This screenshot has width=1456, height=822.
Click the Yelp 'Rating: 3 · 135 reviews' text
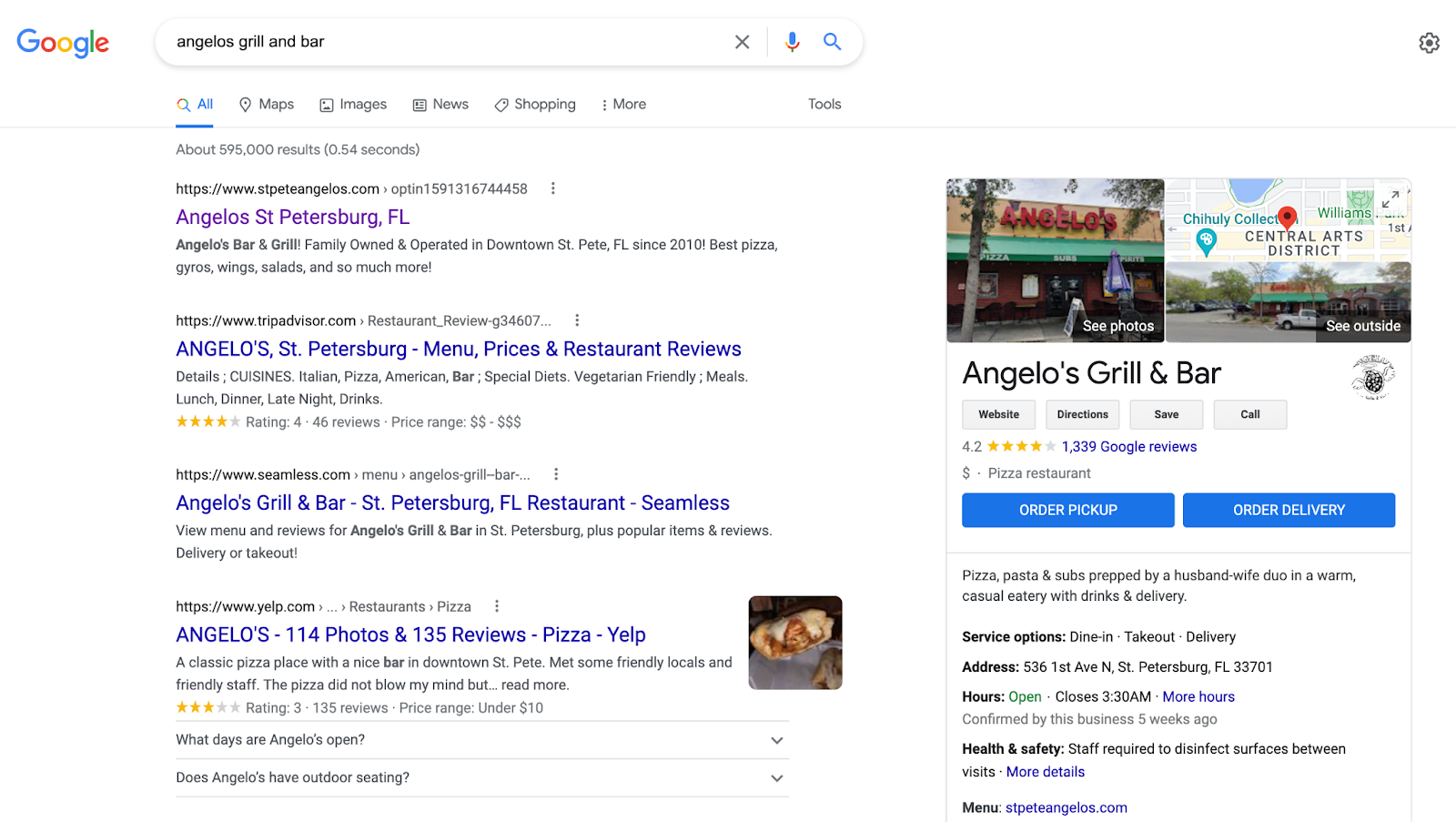point(317,708)
